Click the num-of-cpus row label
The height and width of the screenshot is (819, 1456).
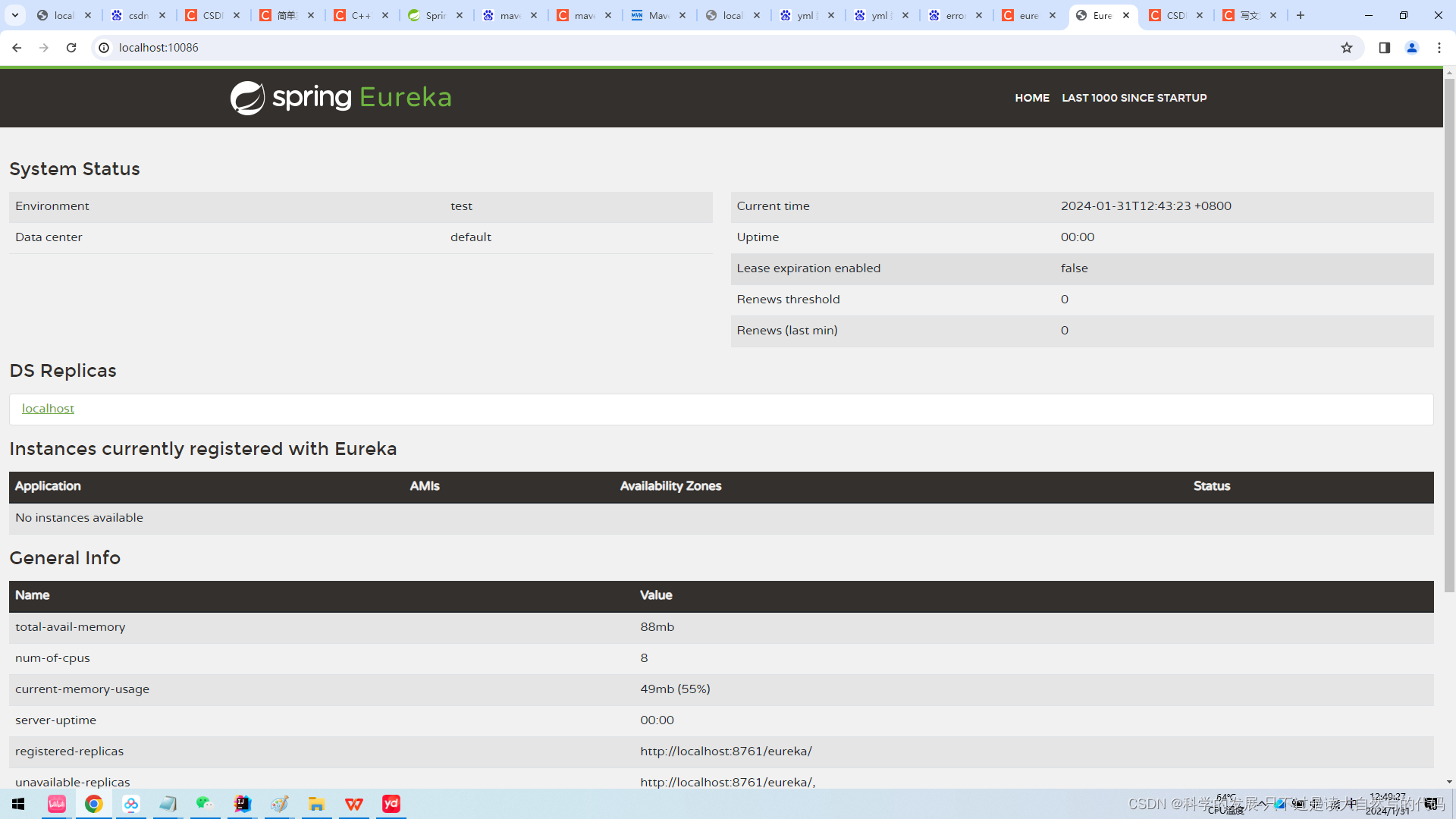(x=52, y=658)
